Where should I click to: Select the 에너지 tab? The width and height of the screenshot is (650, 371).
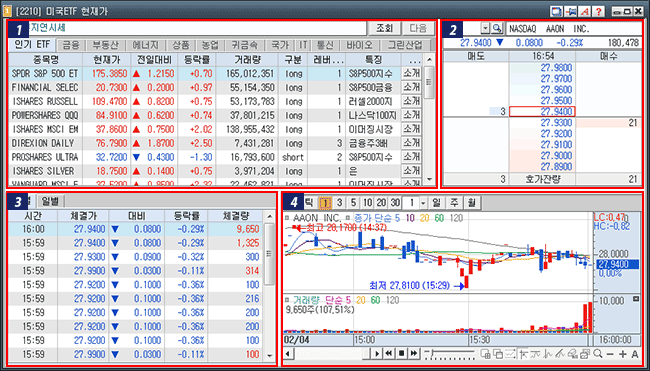click(x=146, y=45)
